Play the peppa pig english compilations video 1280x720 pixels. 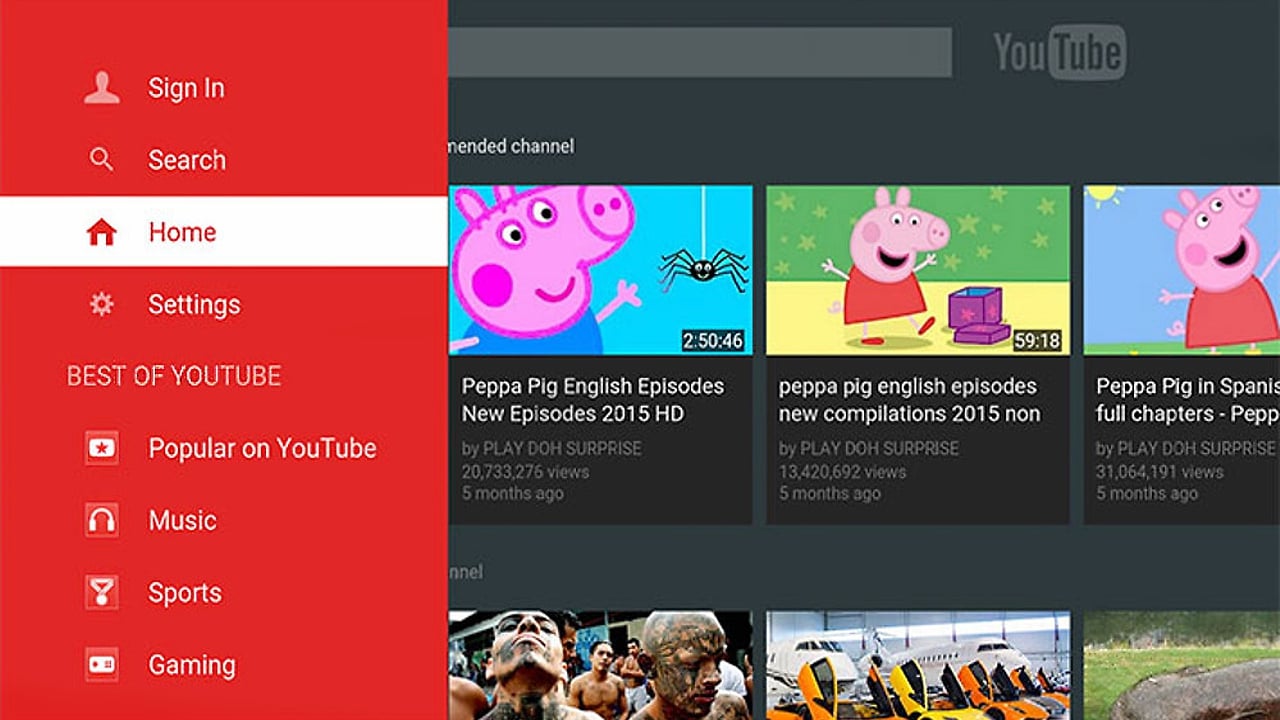(918, 268)
